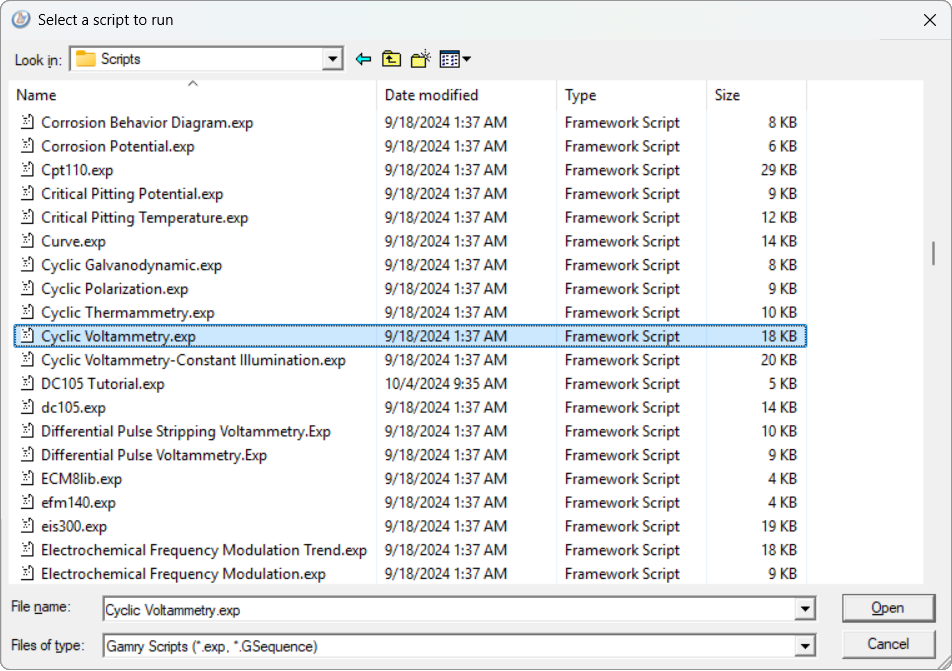The height and width of the screenshot is (671, 952).
Task: Click the file icon of DC105 Tutorial.exp
Action: (27, 383)
